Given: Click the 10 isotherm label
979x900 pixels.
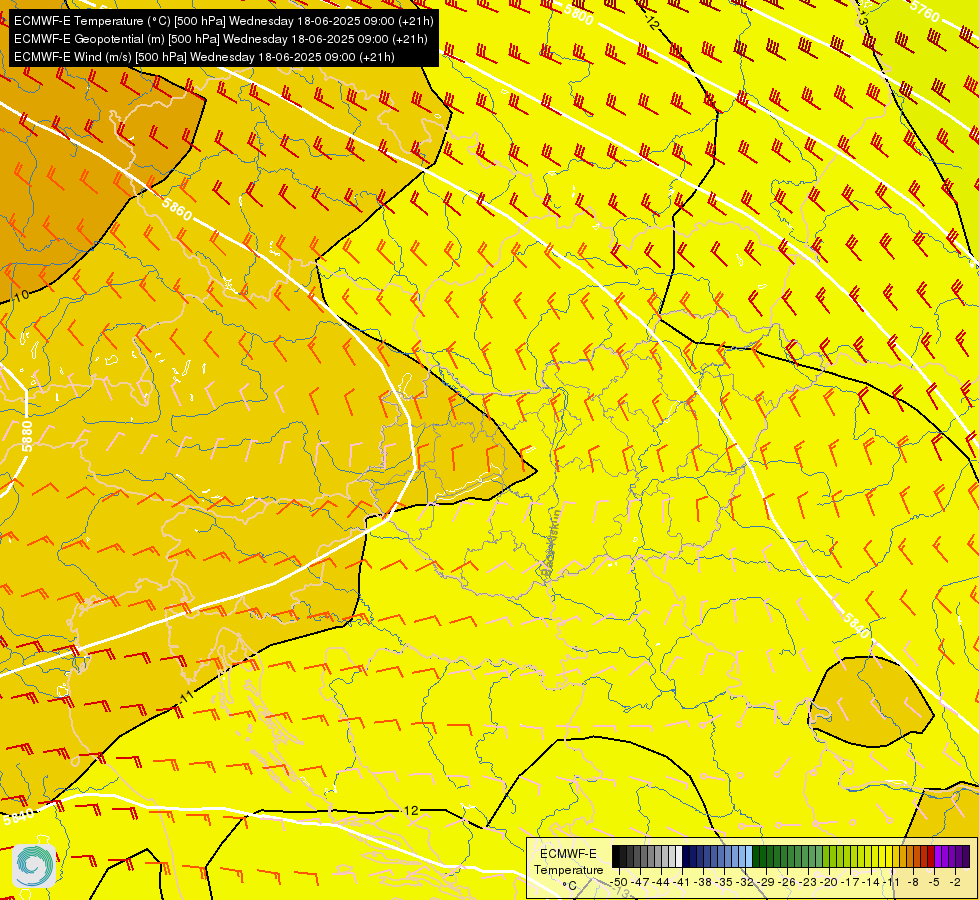Looking at the screenshot, I should pos(21,295).
